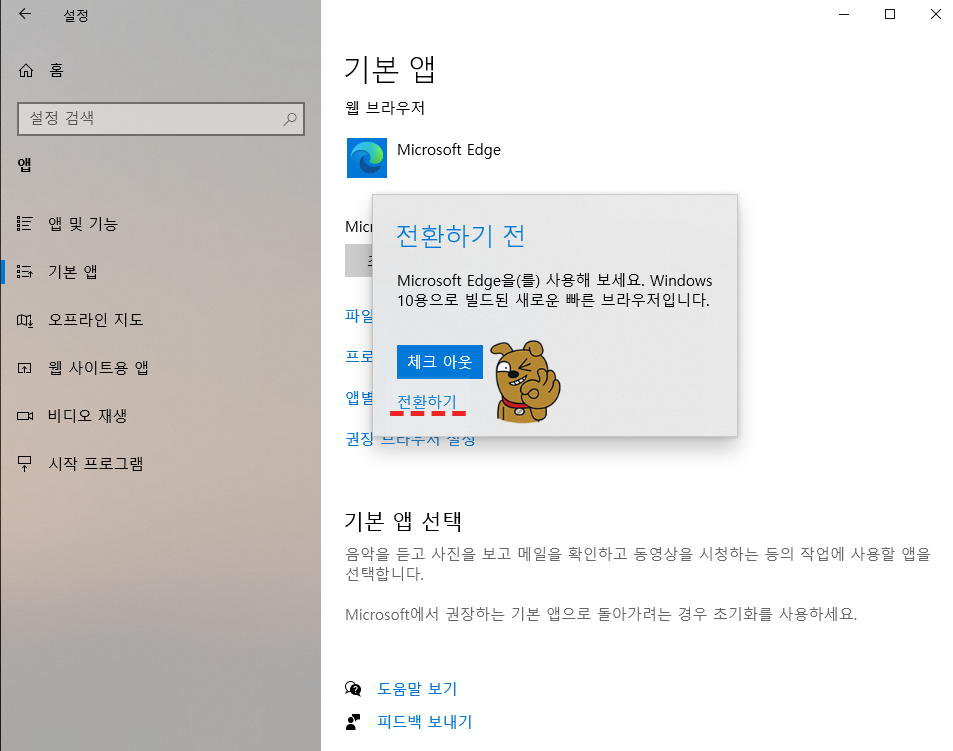Click the 전환하기 전 popup title
Image resolution: width=953 pixels, height=751 pixels.
tap(460, 236)
